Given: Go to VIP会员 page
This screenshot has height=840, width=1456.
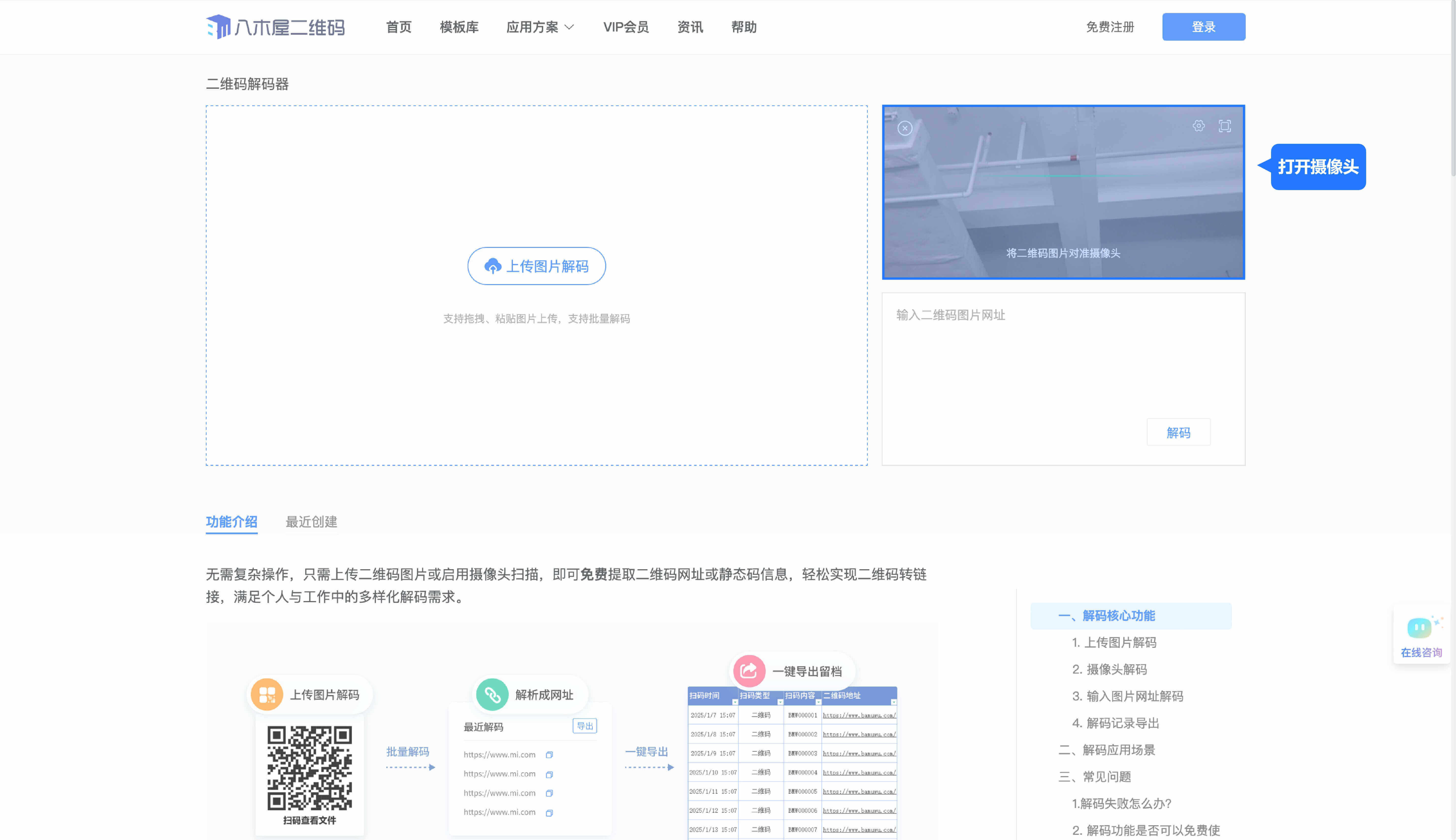Looking at the screenshot, I should [x=626, y=27].
